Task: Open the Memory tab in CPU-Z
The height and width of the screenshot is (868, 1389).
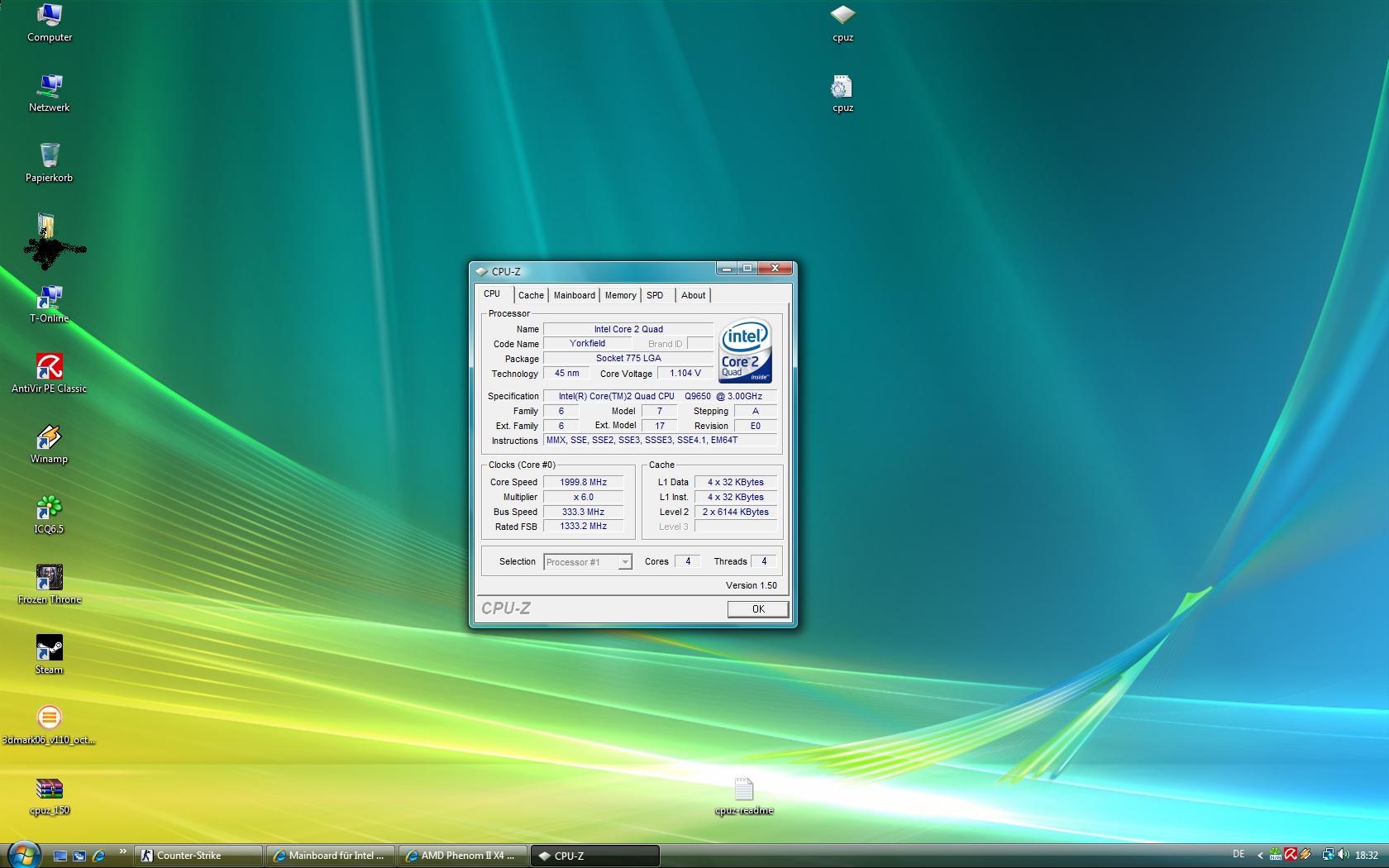Action: click(x=620, y=295)
